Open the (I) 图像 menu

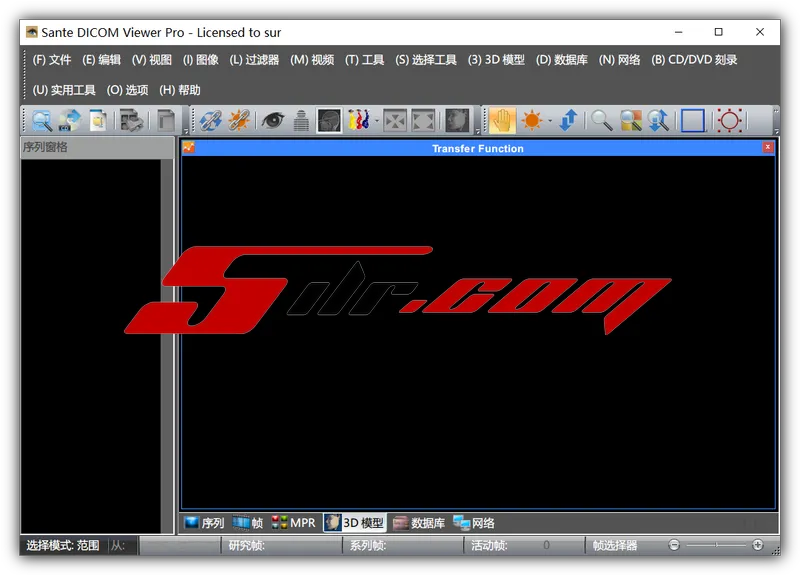pyautogui.click(x=201, y=60)
